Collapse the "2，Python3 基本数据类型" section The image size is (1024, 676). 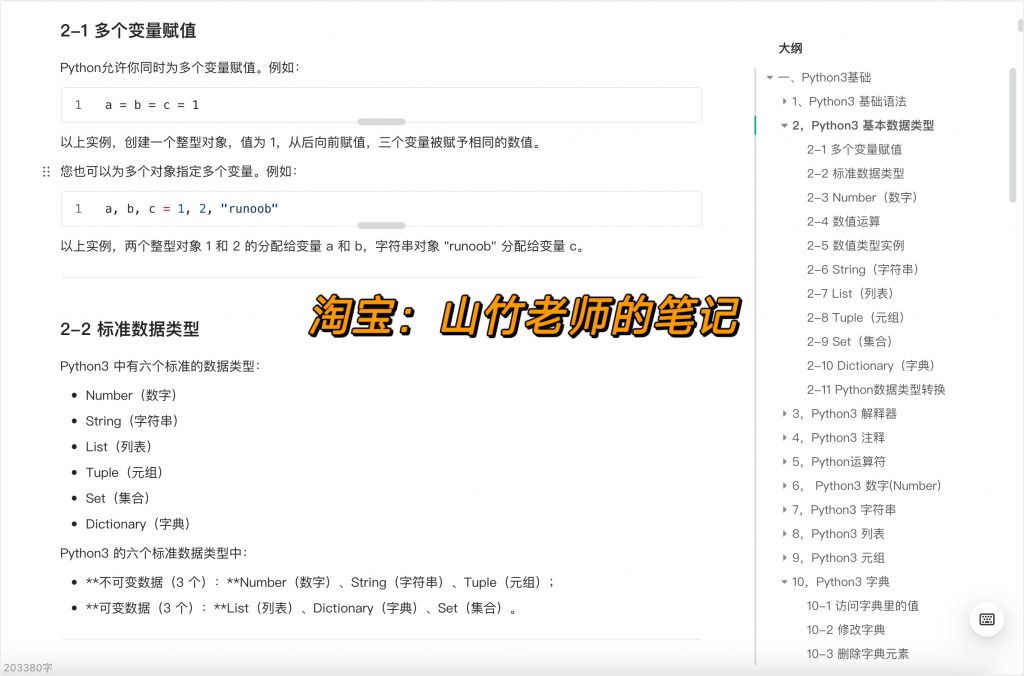784,125
